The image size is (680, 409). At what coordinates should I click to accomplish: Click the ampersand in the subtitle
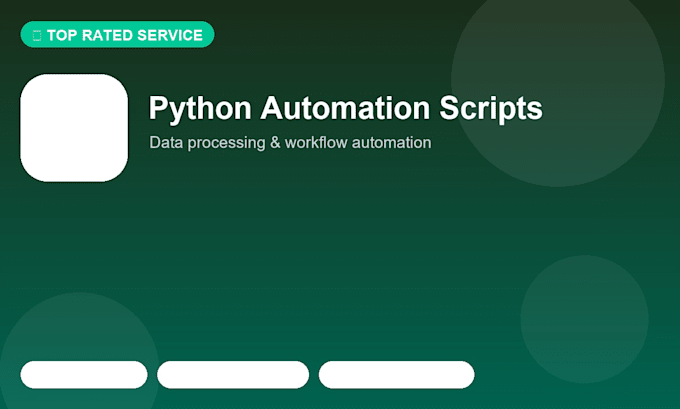pos(275,142)
